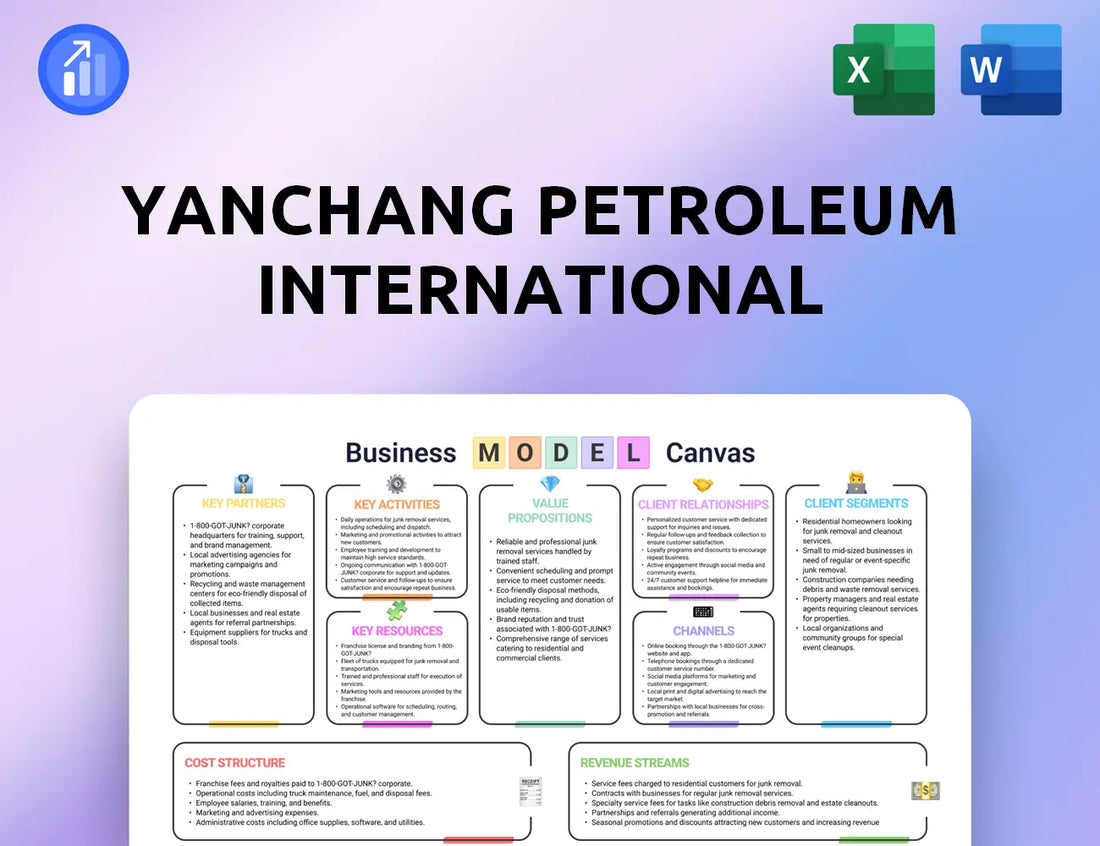
Task: Click bullet 'Franchise fees and royalties paid'
Action: (300, 784)
